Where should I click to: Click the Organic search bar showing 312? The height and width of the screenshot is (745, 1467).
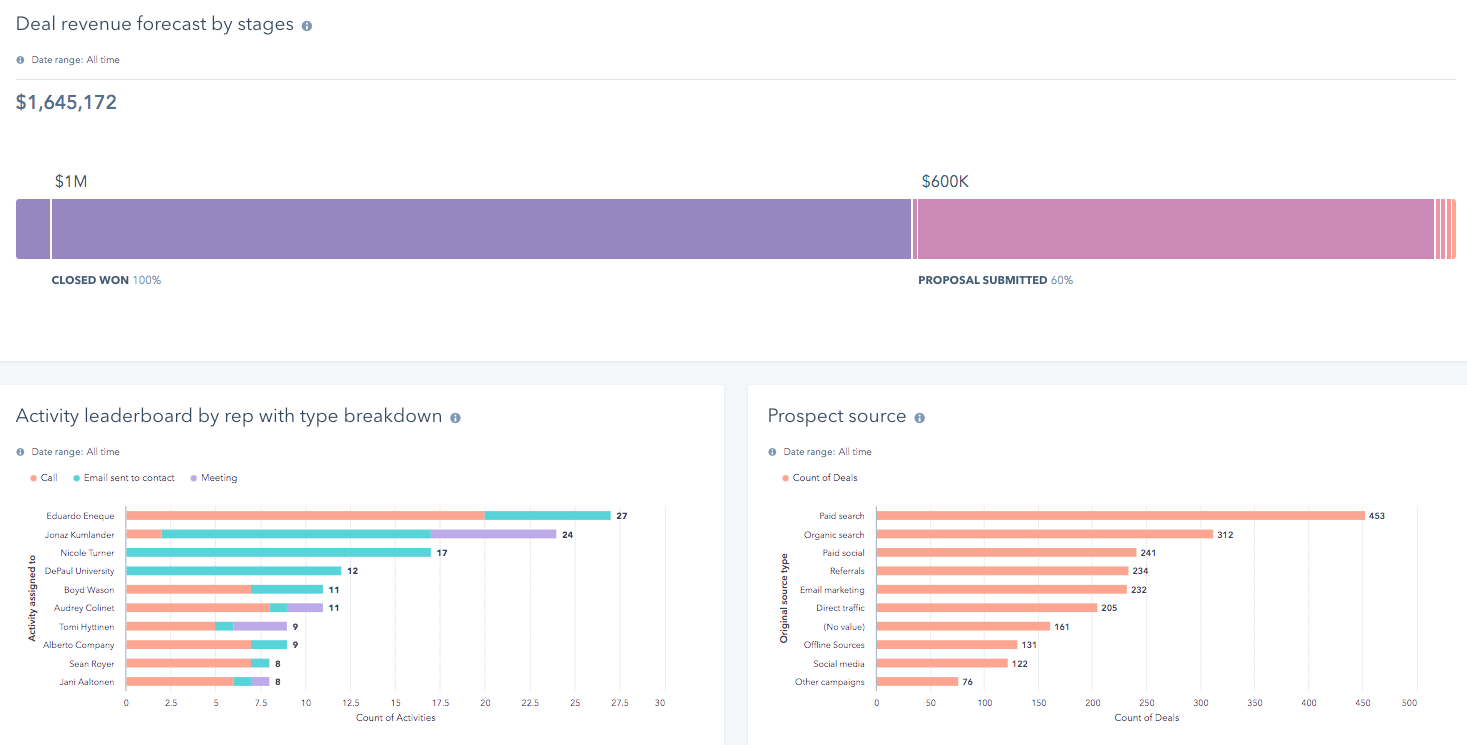click(x=1044, y=534)
